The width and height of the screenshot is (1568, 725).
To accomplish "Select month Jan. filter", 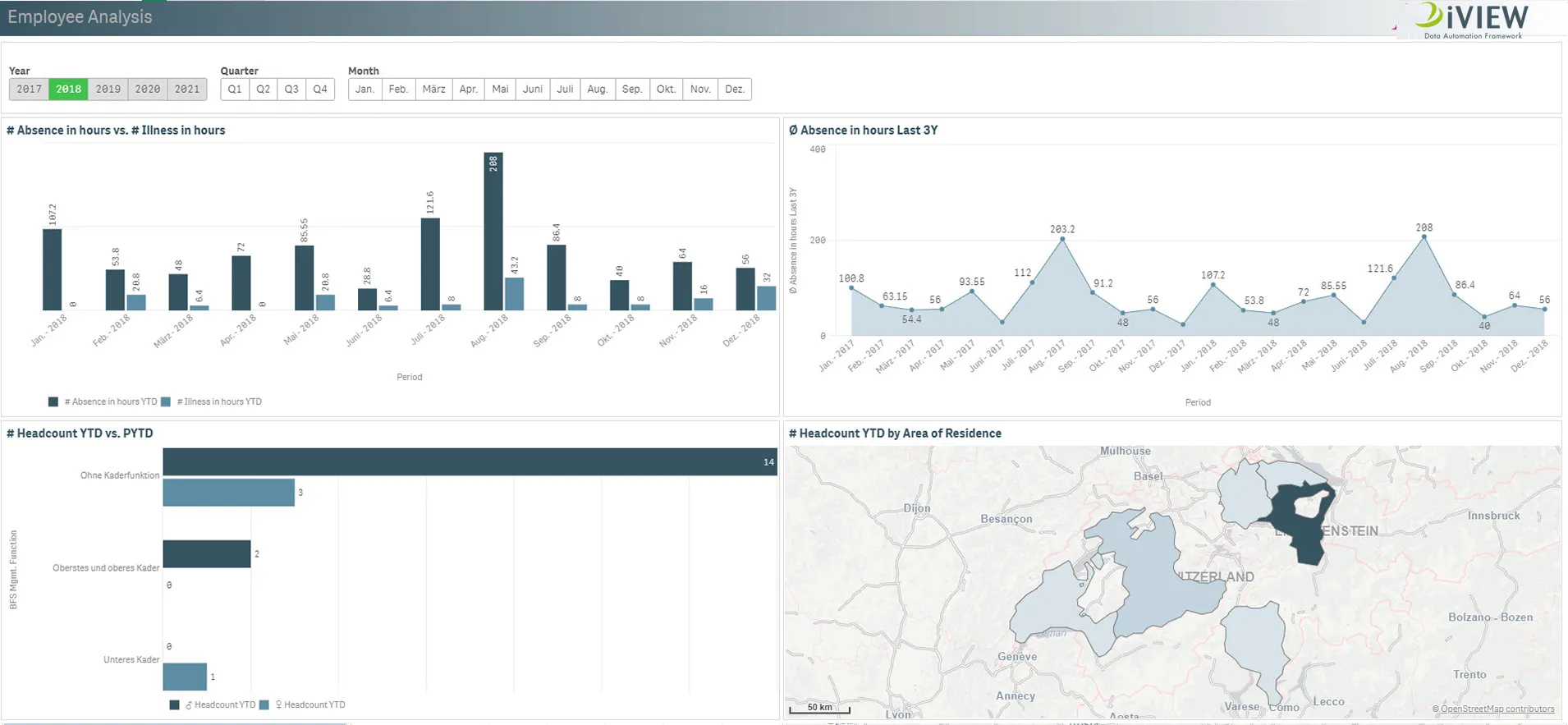I will pyautogui.click(x=365, y=89).
